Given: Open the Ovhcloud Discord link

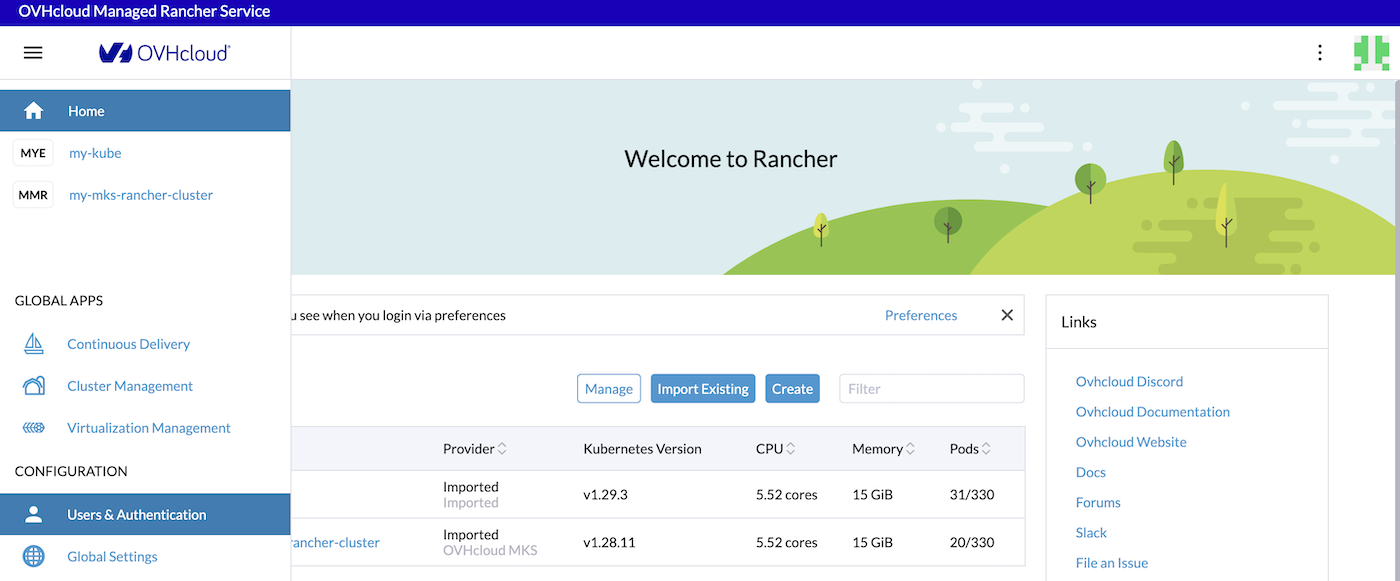Looking at the screenshot, I should click(x=1129, y=381).
